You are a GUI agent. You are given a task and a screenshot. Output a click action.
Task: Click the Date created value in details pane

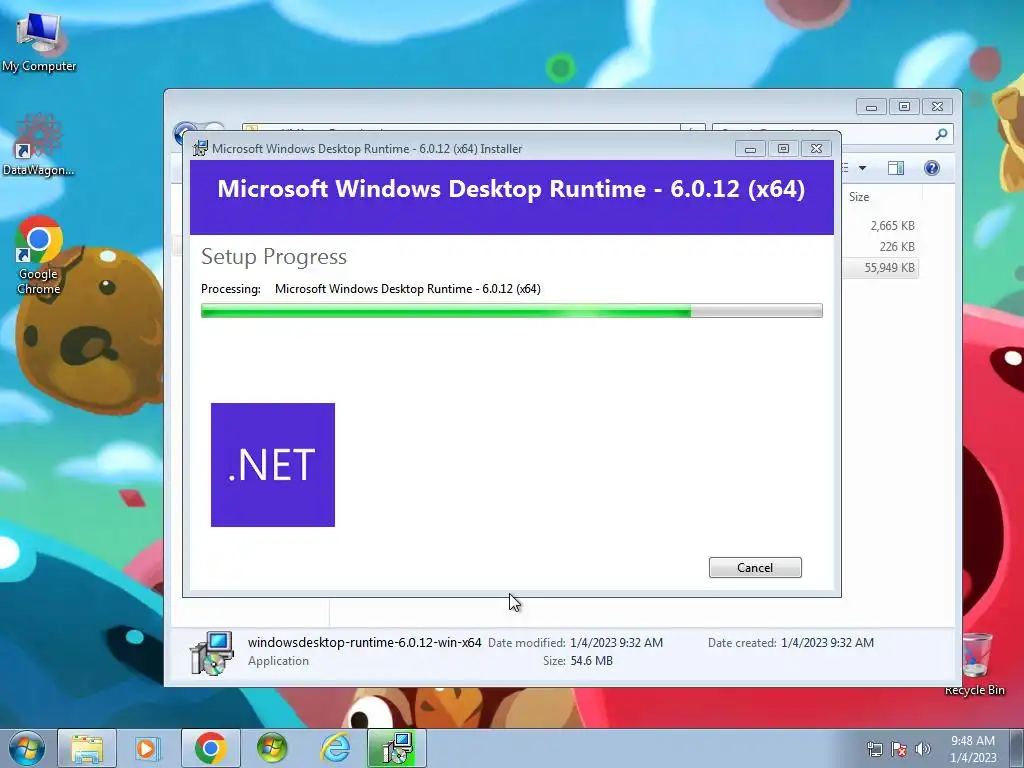(x=827, y=643)
